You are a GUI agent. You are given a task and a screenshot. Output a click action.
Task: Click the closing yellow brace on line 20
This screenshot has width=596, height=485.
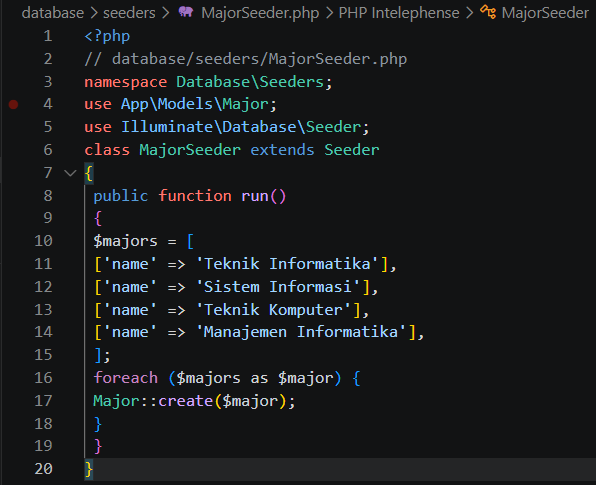point(89,469)
